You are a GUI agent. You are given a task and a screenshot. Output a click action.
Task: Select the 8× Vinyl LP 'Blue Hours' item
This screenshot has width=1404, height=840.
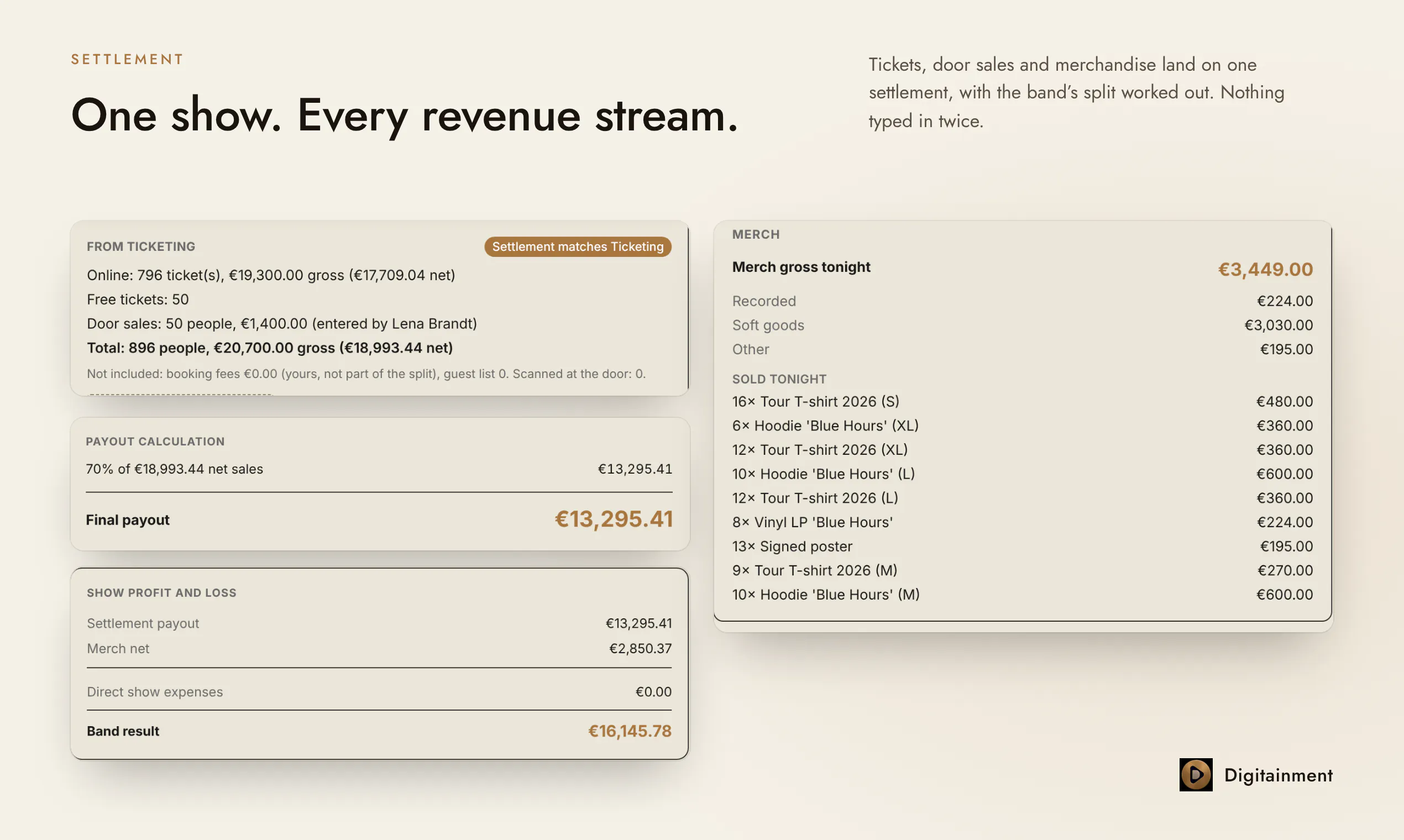1023,522
